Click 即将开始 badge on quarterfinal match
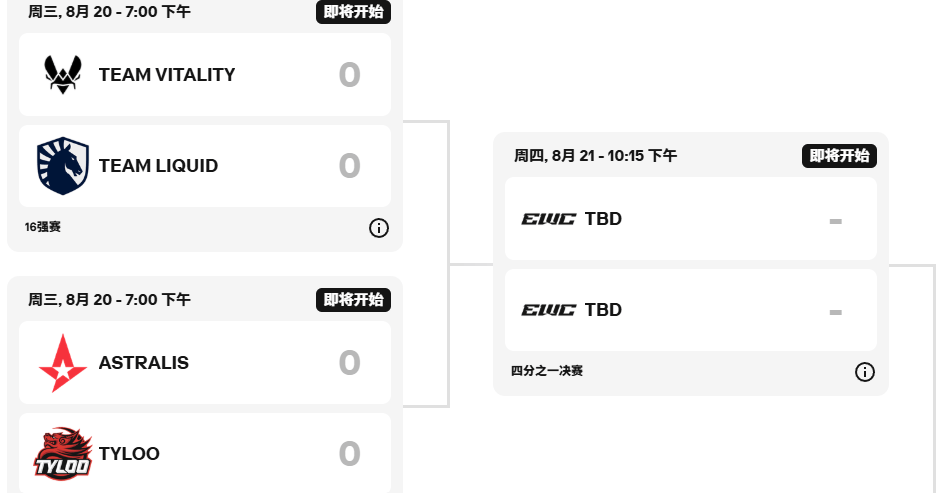942x493 pixels. pyautogui.click(x=839, y=156)
